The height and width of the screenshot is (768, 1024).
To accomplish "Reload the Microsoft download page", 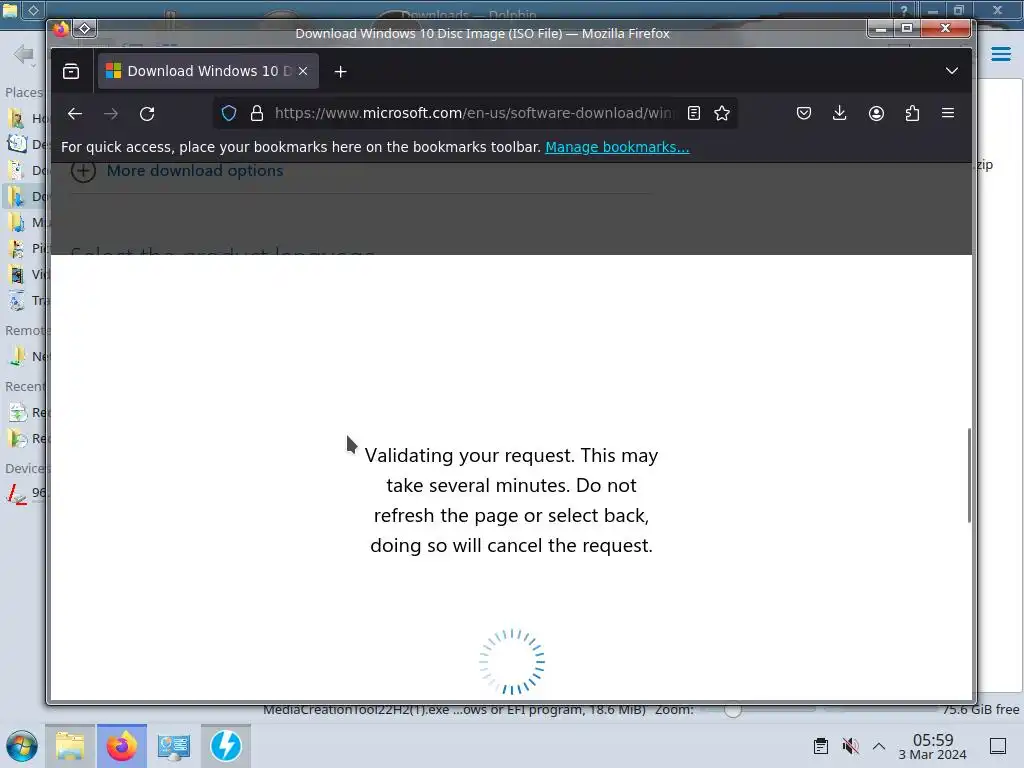I will pyautogui.click(x=147, y=114).
